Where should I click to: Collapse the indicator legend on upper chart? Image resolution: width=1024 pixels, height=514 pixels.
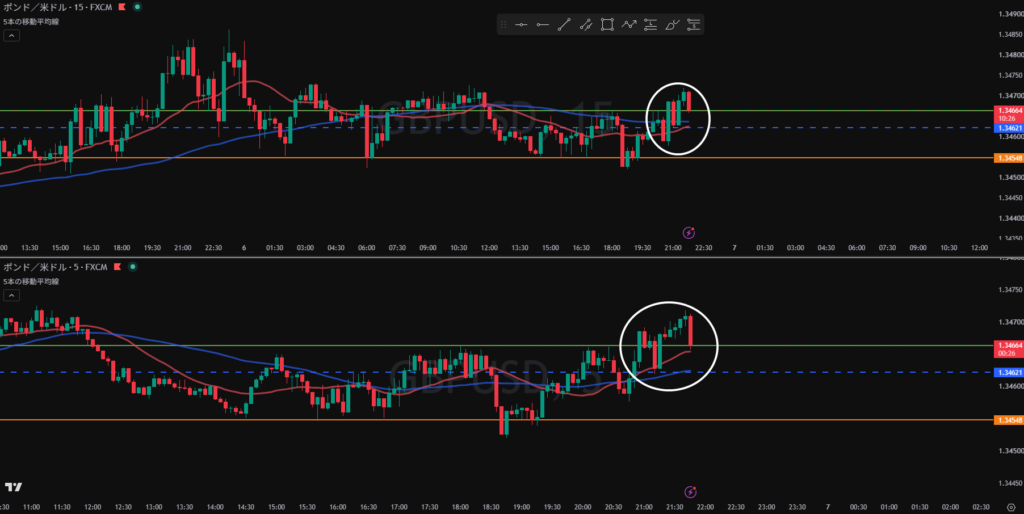pos(11,36)
